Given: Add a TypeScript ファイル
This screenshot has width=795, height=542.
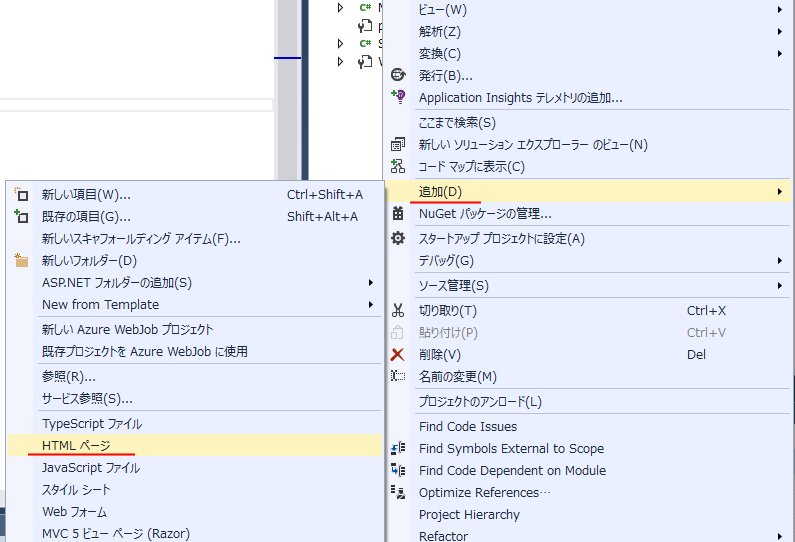Looking at the screenshot, I should (195, 423).
